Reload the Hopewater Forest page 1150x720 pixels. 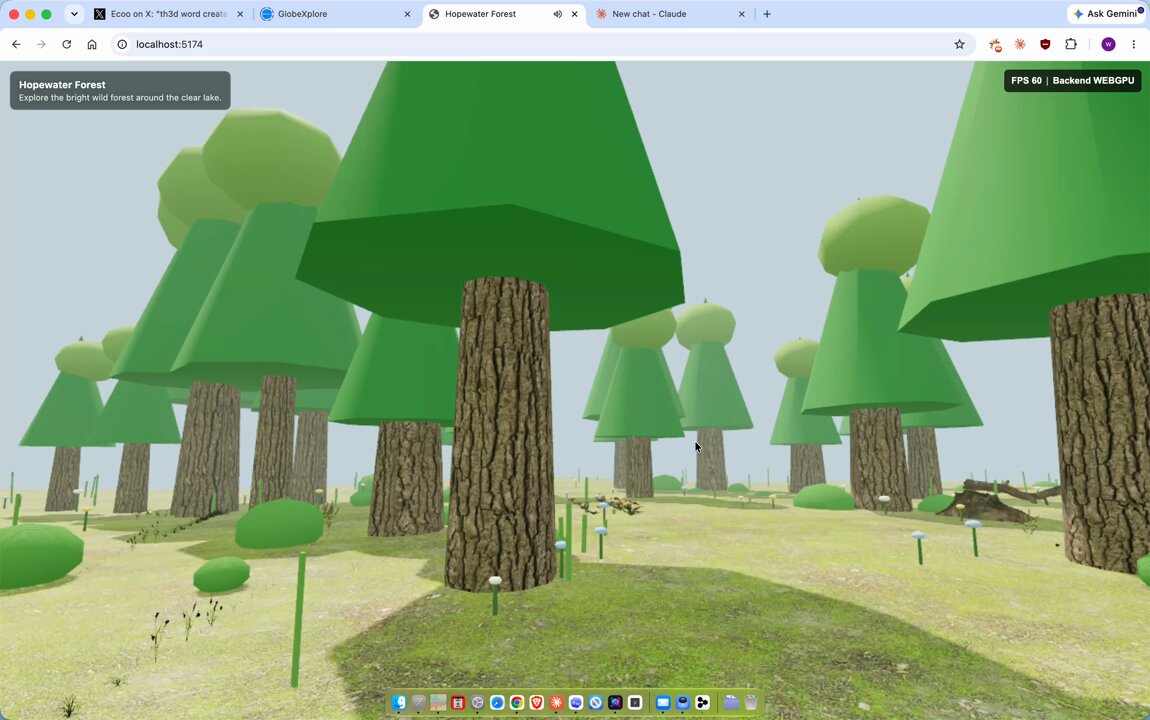tap(67, 45)
